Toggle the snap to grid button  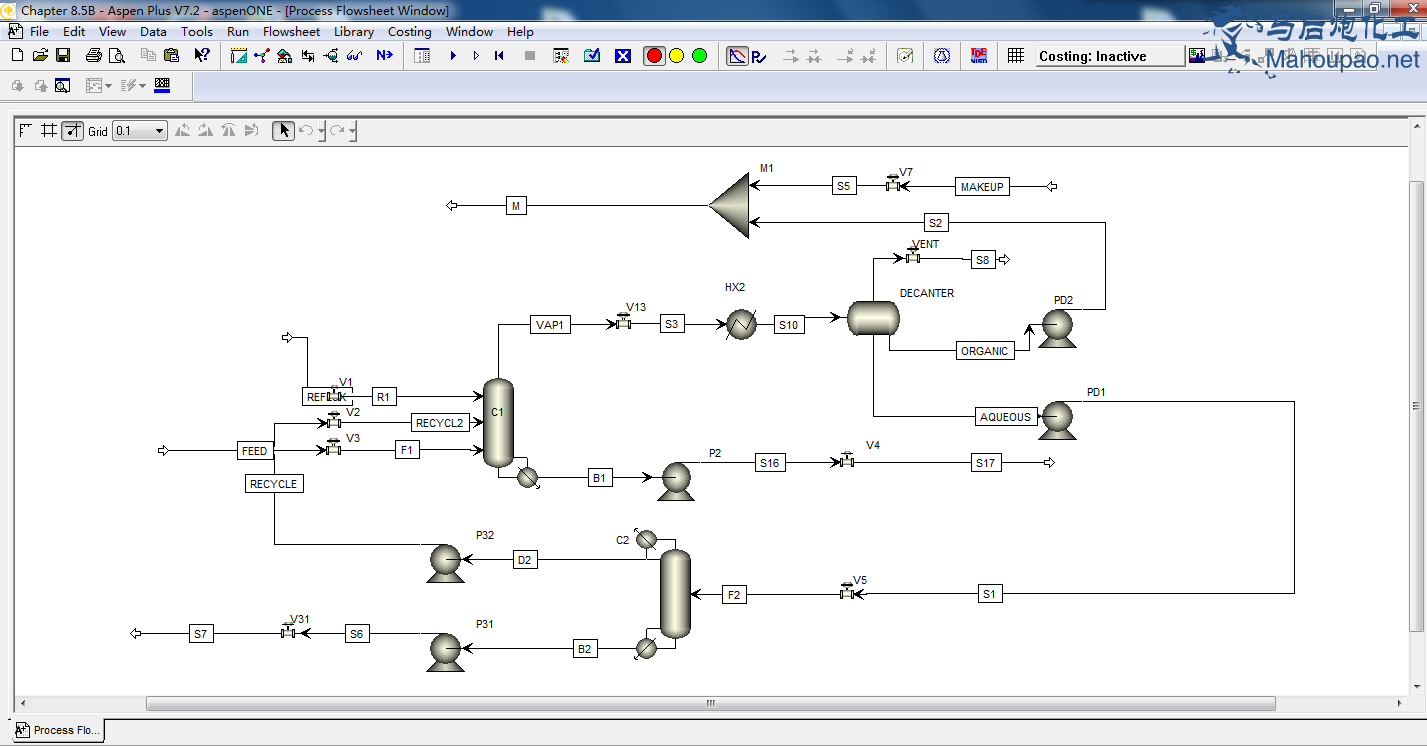[72, 131]
